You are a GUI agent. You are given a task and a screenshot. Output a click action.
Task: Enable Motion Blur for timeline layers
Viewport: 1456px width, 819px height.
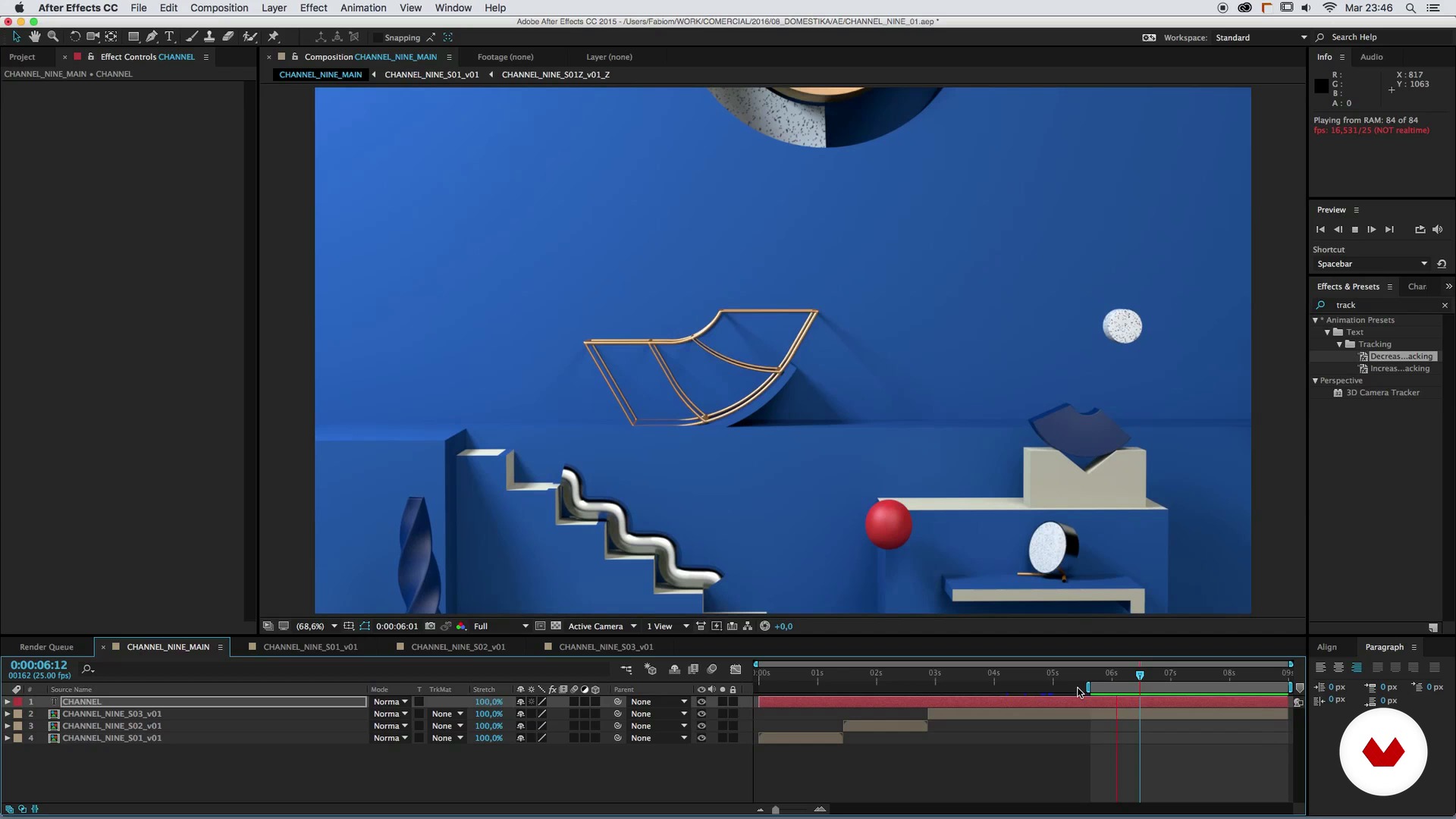click(x=712, y=669)
